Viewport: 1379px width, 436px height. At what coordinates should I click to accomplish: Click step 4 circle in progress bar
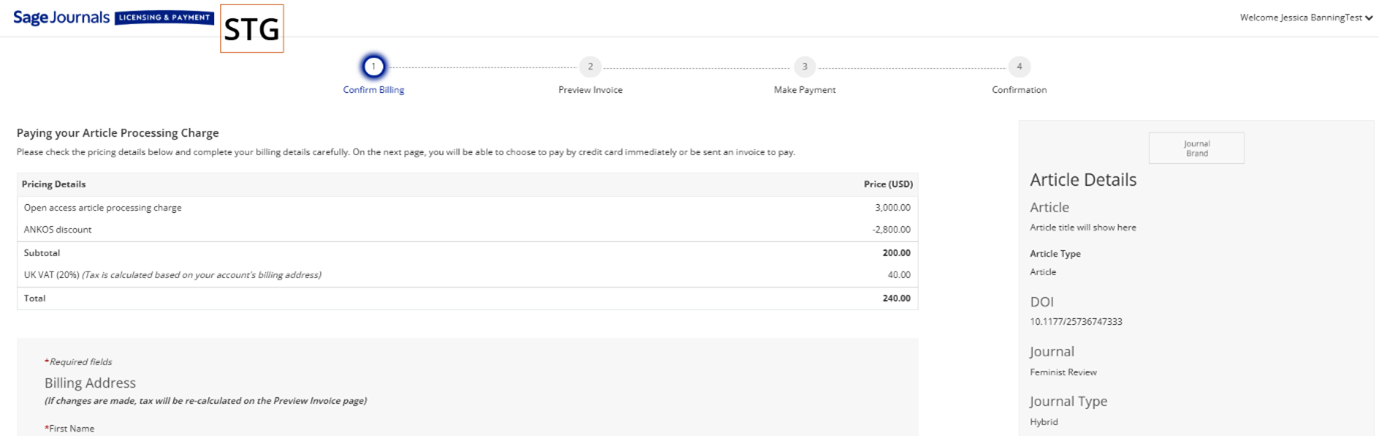1019,67
